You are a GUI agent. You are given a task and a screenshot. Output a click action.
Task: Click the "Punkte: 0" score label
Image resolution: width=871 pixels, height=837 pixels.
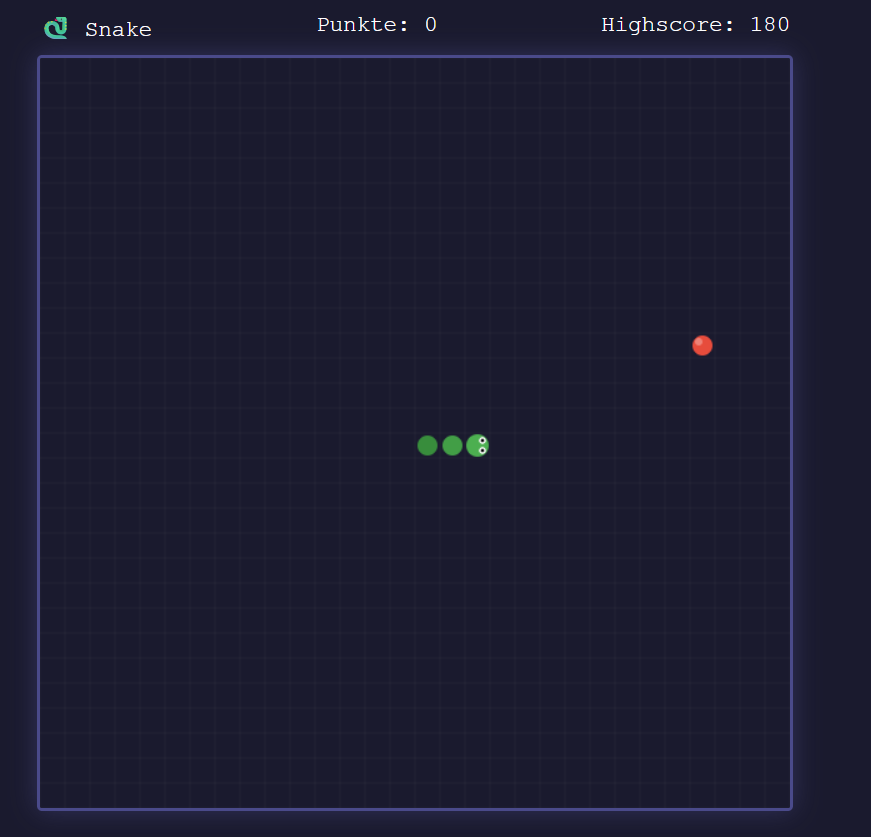coord(377,24)
